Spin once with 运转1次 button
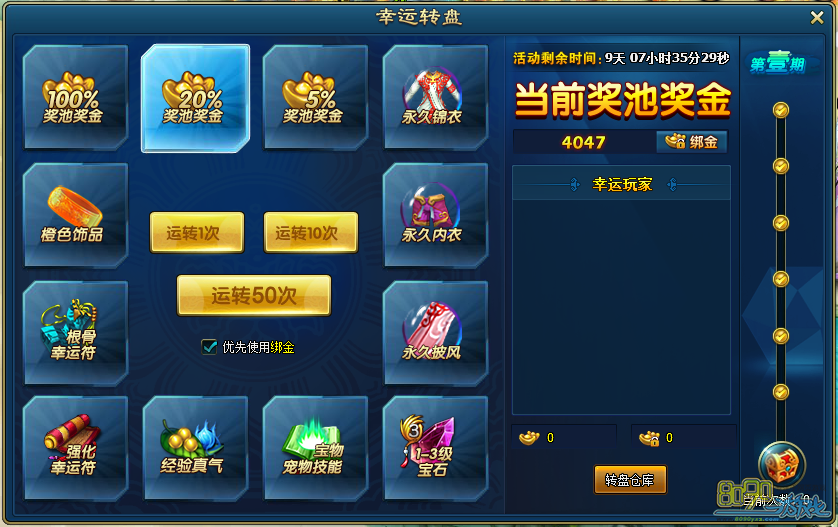Screen dimensions: 838x527 (197, 232)
